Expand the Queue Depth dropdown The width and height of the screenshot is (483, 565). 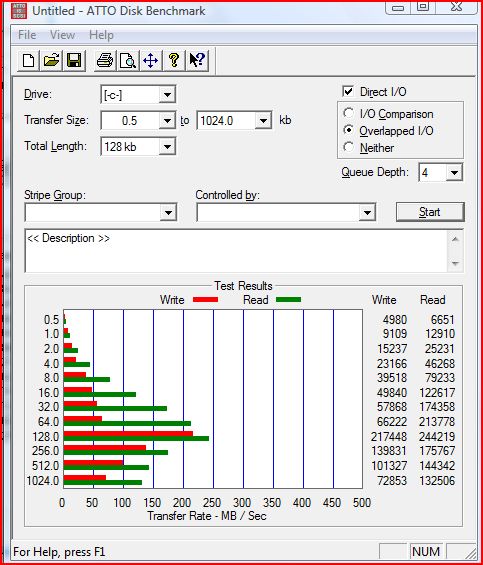(454, 173)
